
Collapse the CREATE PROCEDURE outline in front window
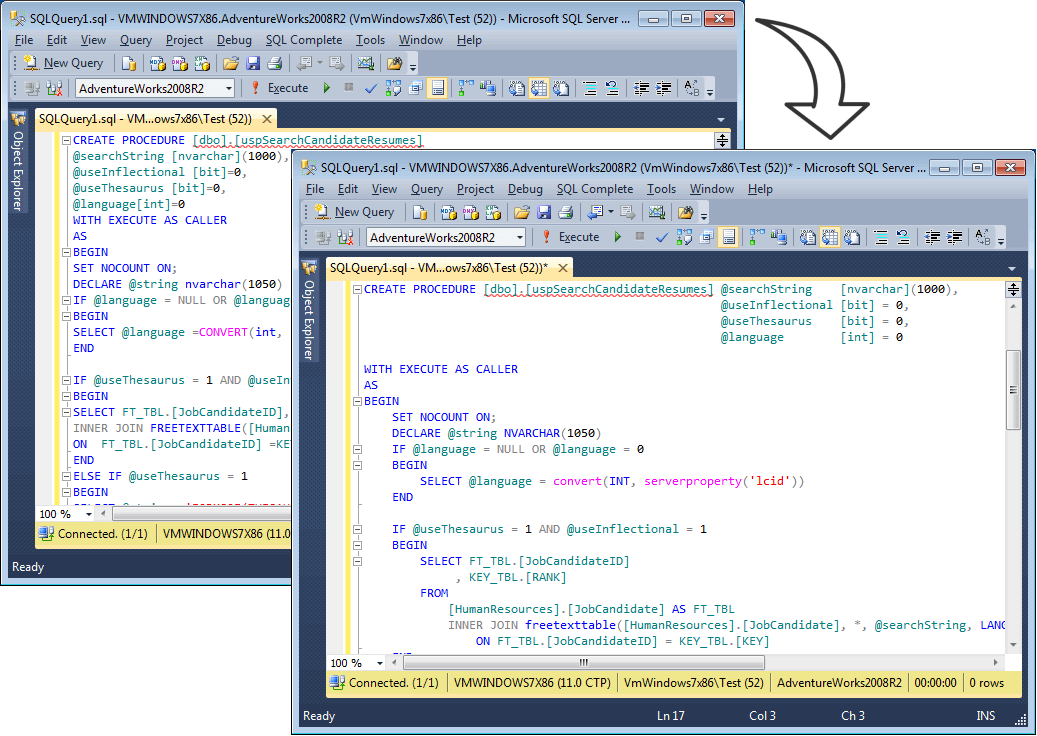[357, 289]
